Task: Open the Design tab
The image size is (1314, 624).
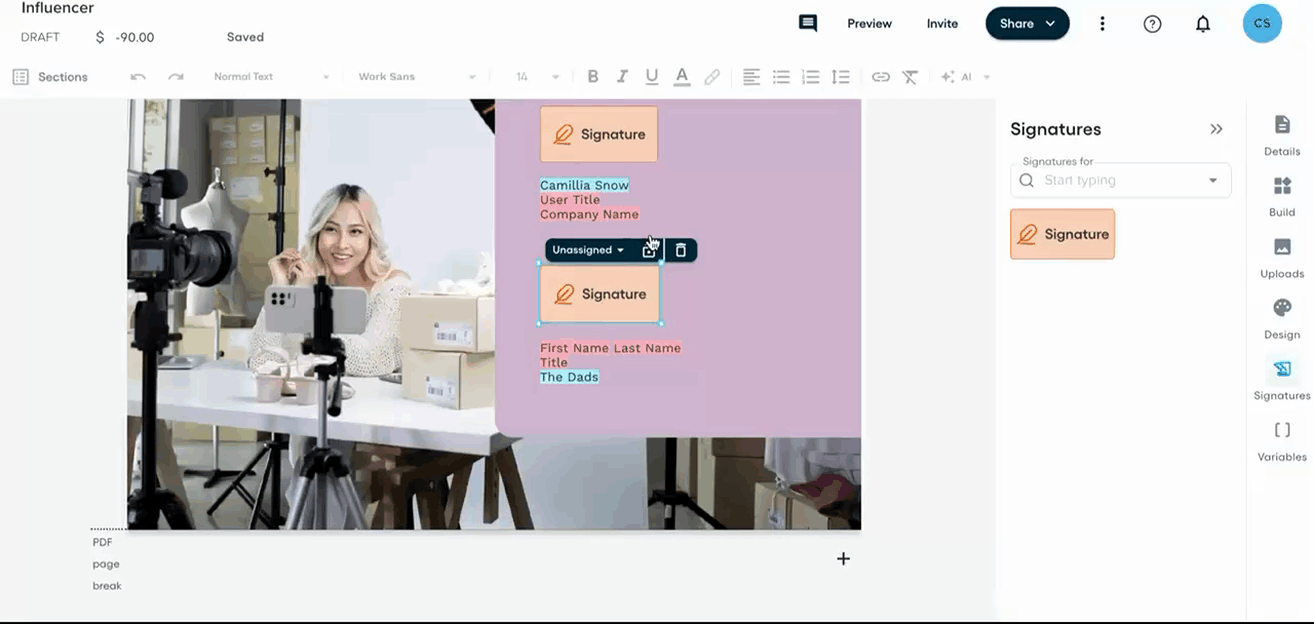Action: pos(1282,319)
